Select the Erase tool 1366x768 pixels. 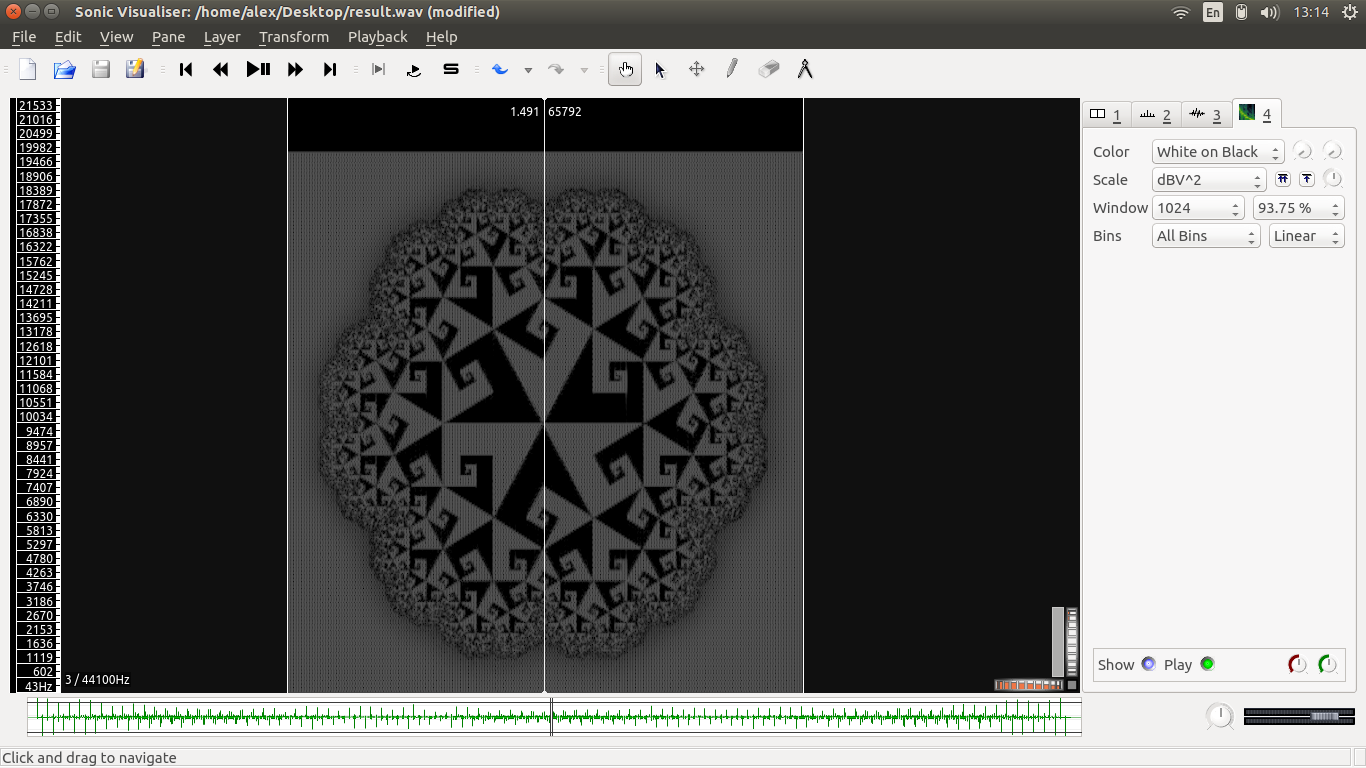[x=768, y=69]
